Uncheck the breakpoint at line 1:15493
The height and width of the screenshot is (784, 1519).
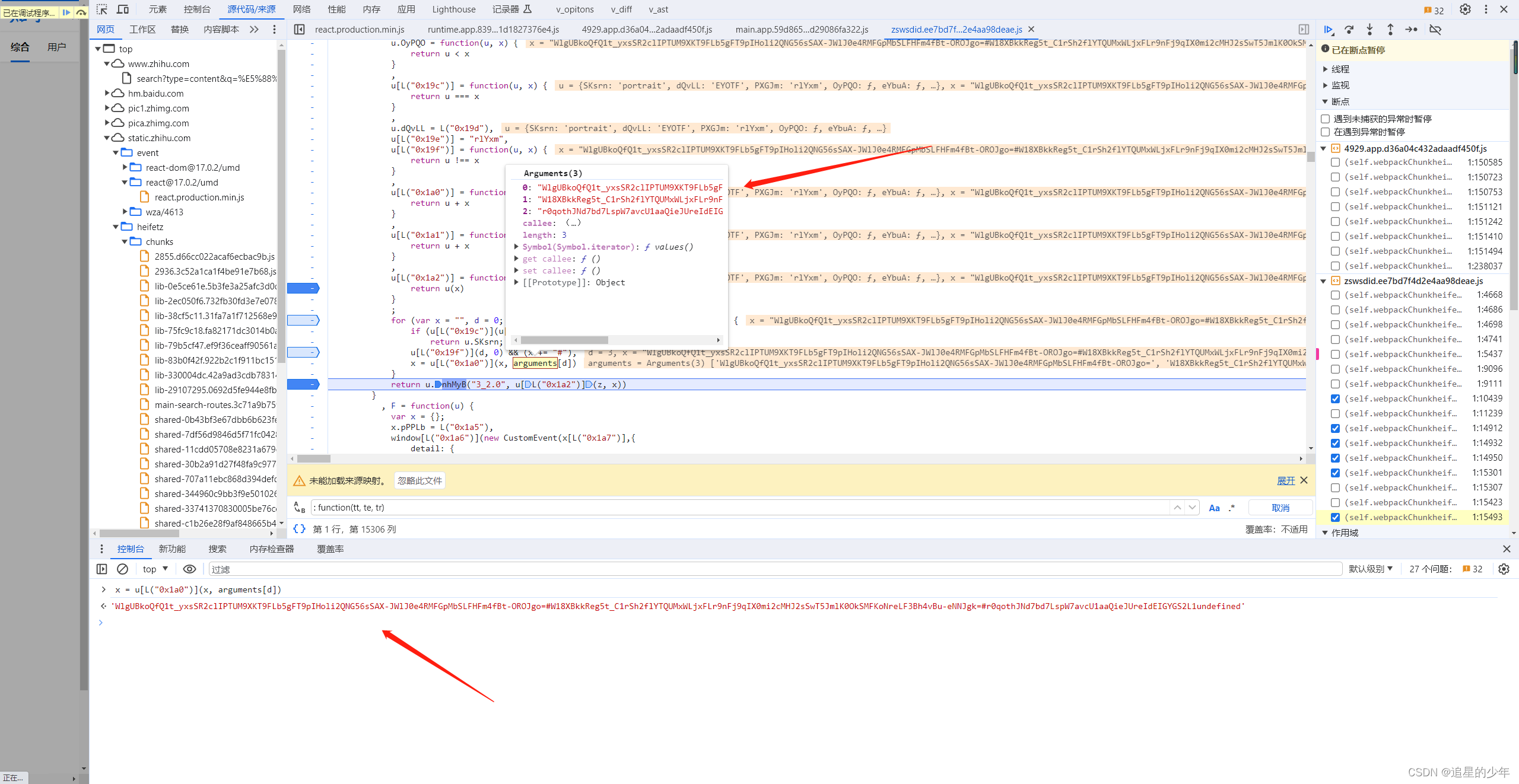[x=1335, y=517]
